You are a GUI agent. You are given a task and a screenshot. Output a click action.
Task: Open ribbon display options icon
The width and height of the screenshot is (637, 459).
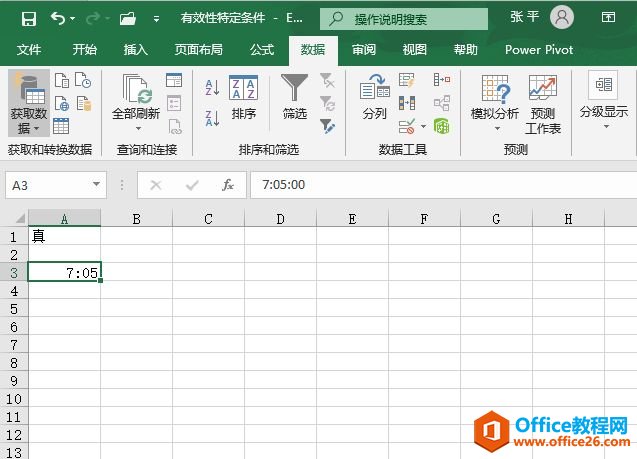pos(608,17)
